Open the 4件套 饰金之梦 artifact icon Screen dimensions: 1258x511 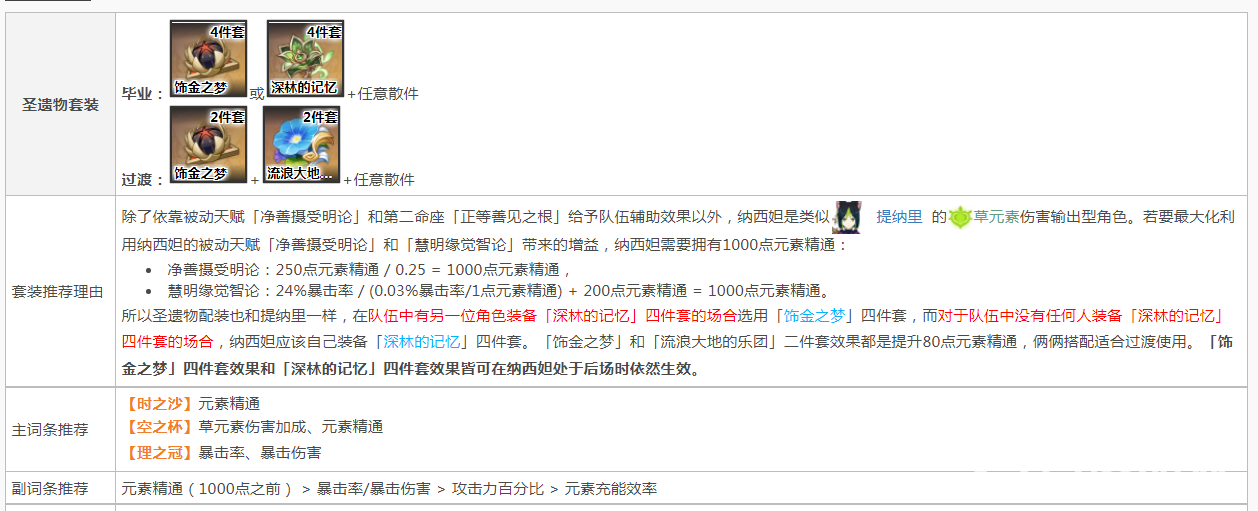209,58
